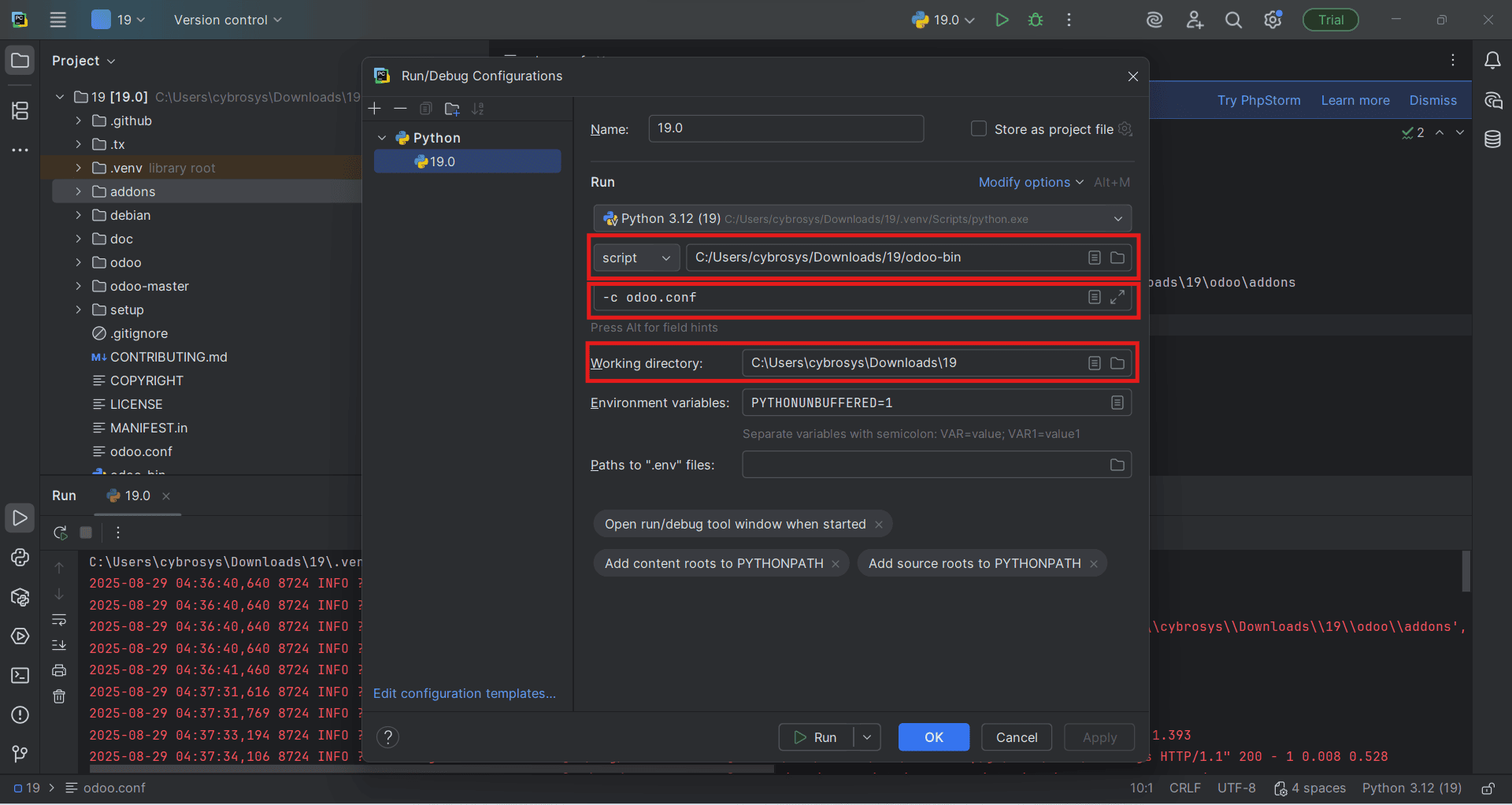The image size is (1512, 805).
Task: Open script/module type dropdown
Action: (x=636, y=258)
